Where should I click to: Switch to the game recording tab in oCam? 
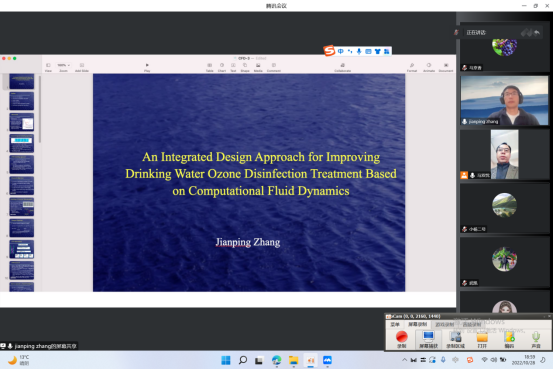pos(445,324)
